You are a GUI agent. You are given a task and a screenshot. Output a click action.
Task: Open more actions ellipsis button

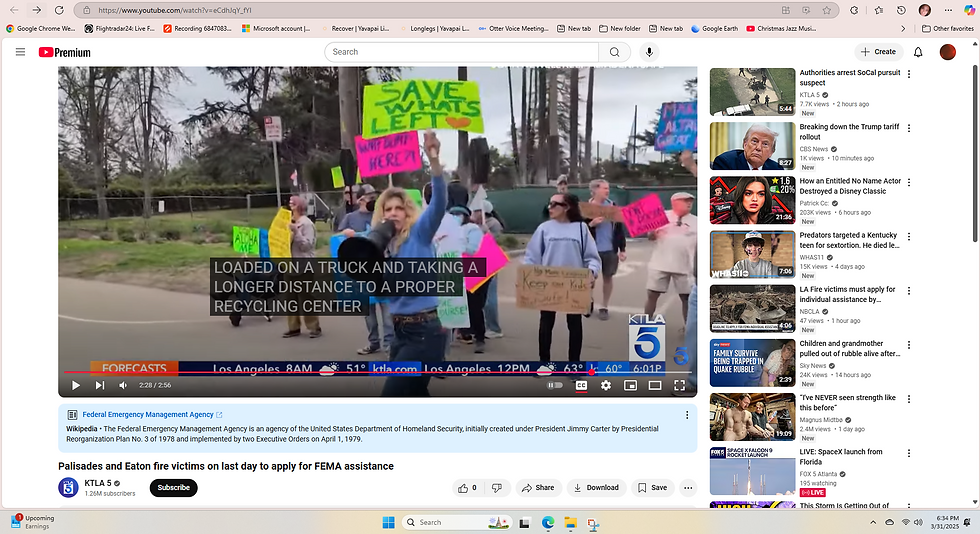[x=688, y=488]
